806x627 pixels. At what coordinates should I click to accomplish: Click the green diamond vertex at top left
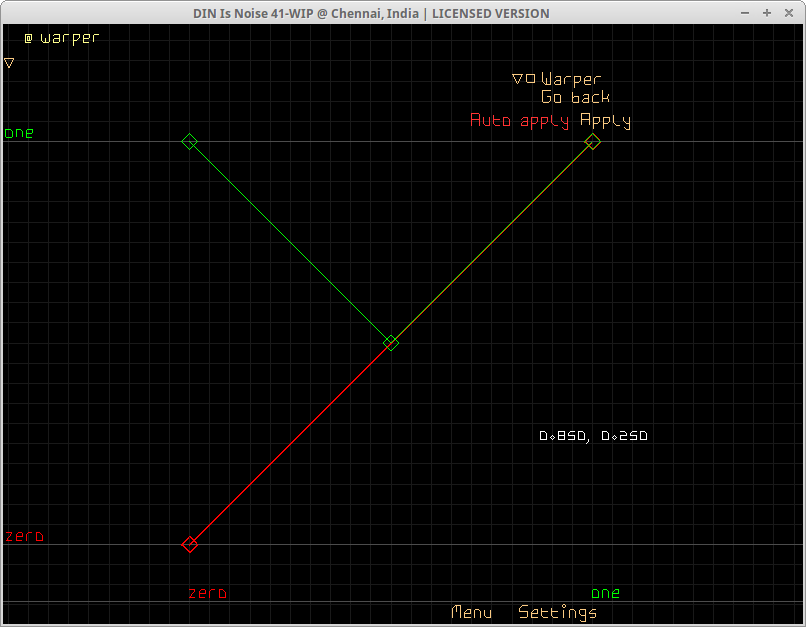189,142
